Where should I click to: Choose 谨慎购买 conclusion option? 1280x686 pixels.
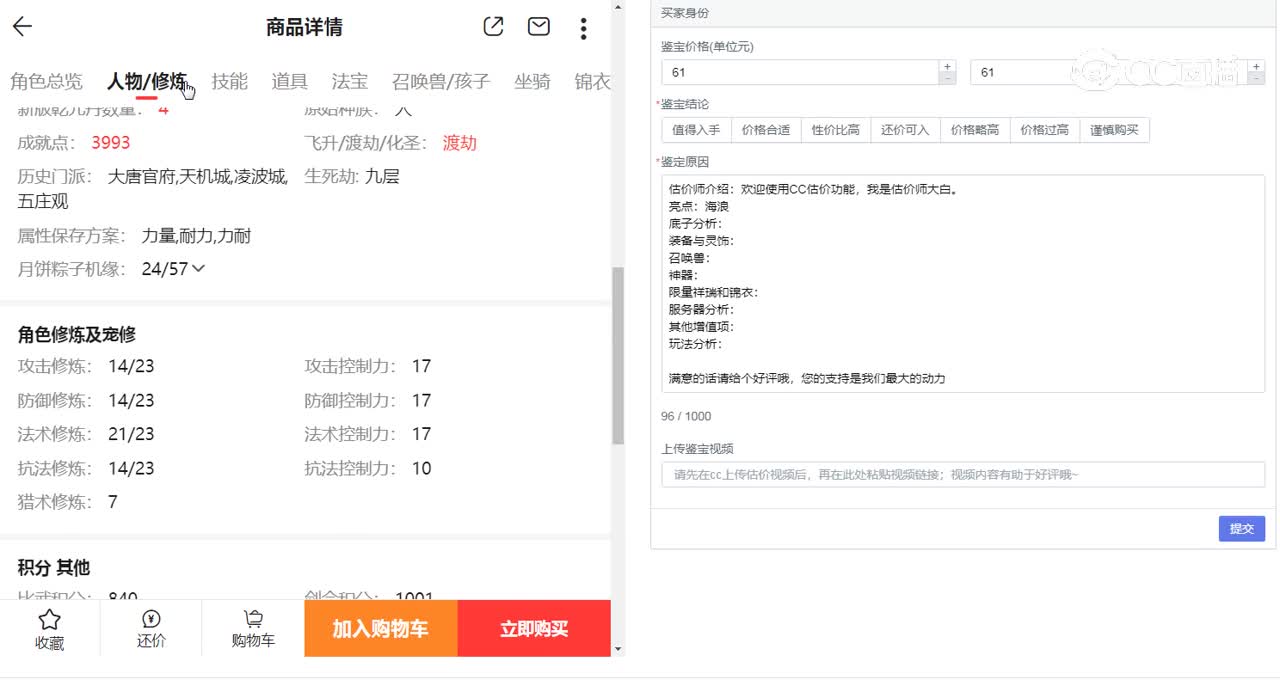click(x=1114, y=130)
